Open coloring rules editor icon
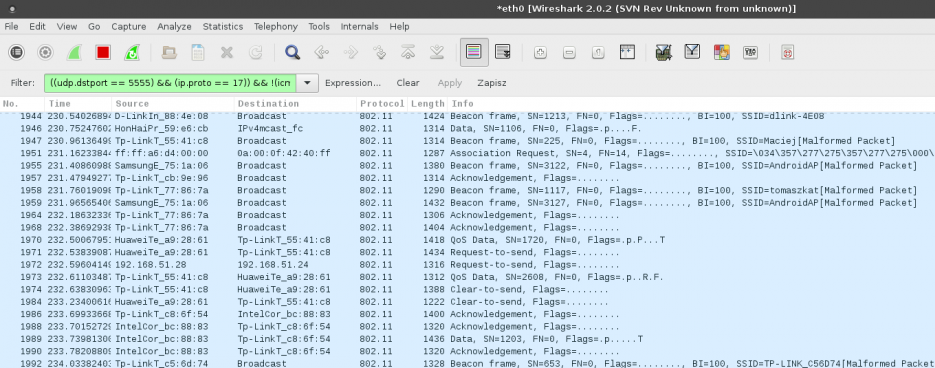 (x=722, y=52)
